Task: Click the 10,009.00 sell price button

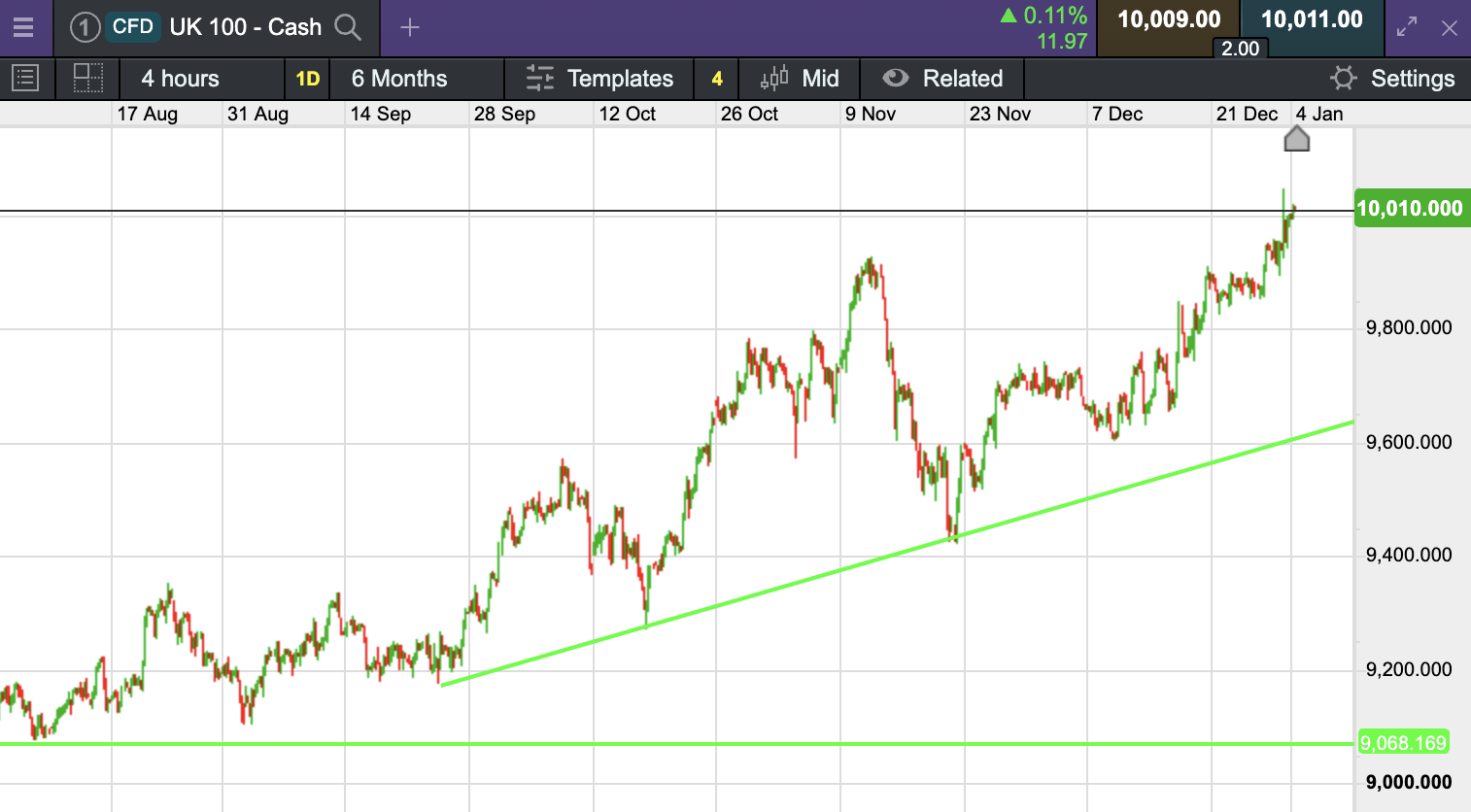Action: tap(1169, 20)
